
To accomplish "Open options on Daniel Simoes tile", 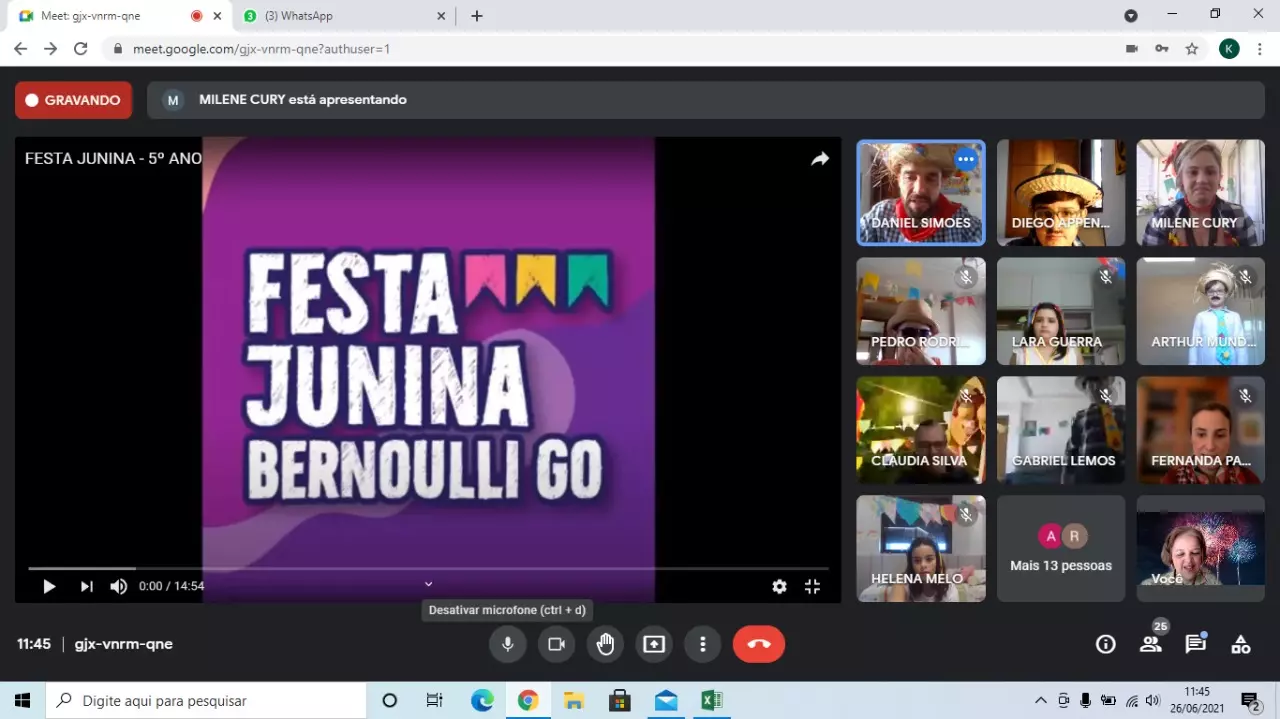I will click(x=965, y=159).
